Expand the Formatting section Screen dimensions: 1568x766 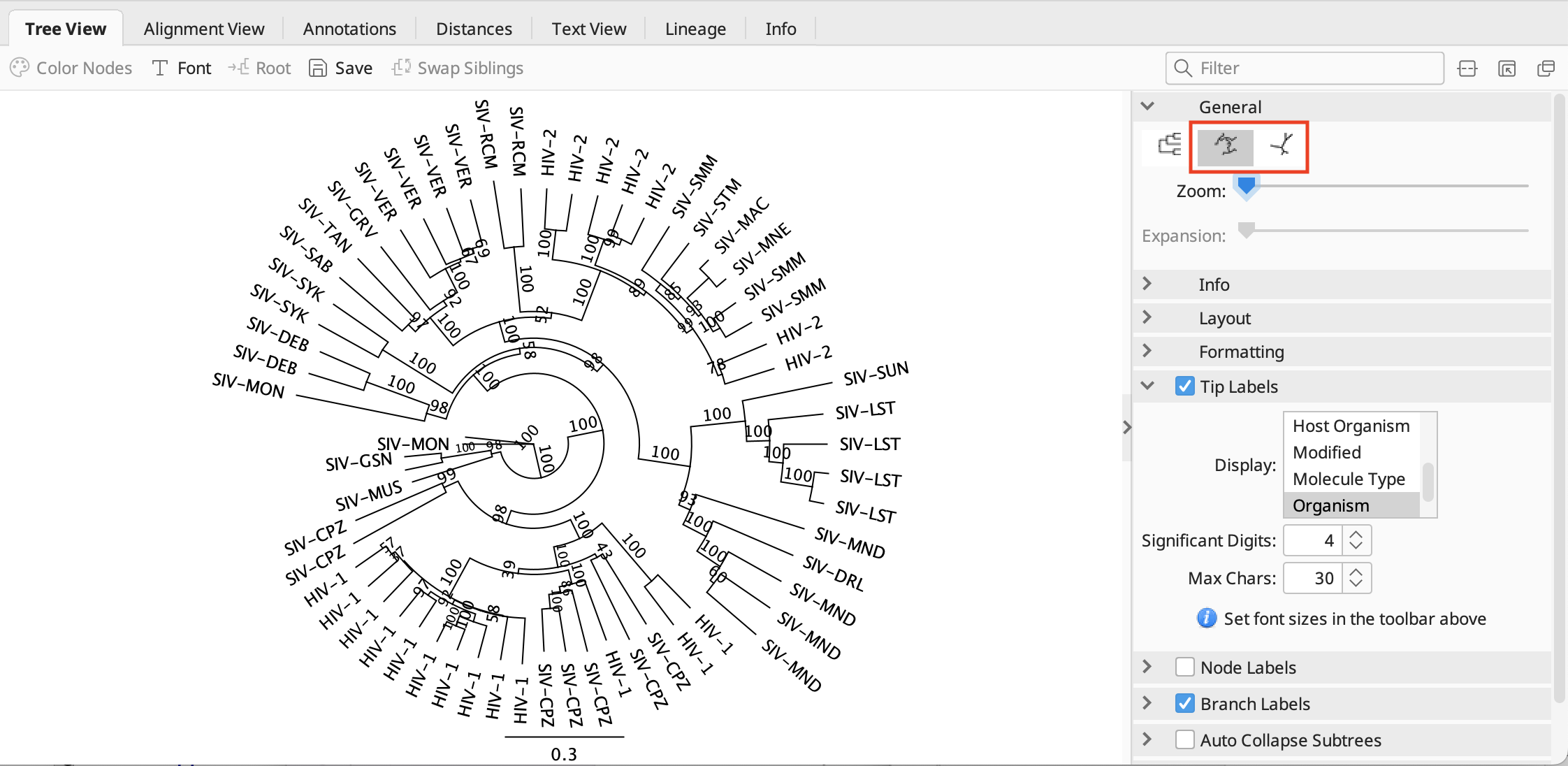tap(1147, 352)
